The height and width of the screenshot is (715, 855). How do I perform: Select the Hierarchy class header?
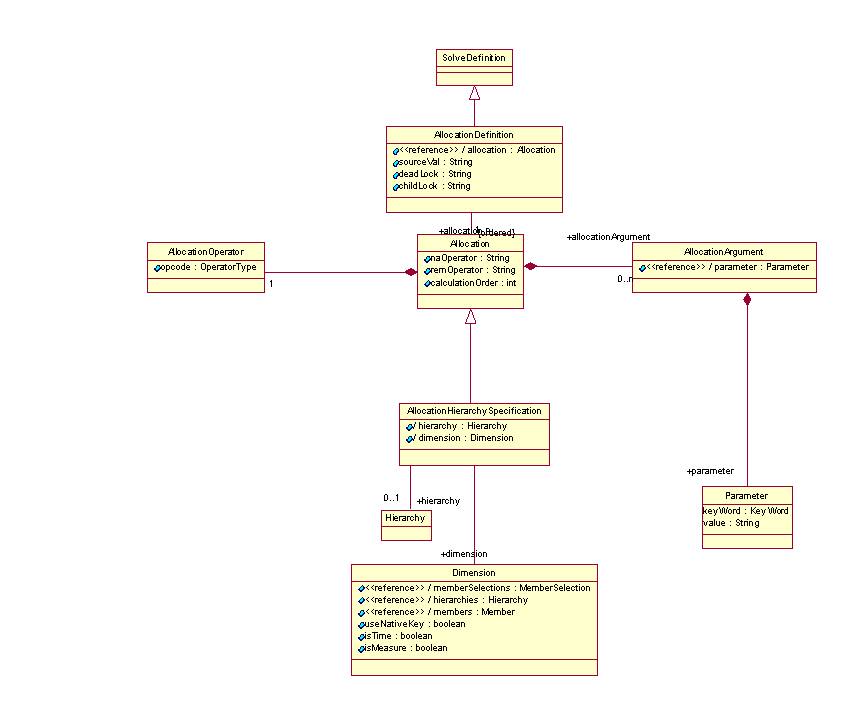click(x=405, y=518)
